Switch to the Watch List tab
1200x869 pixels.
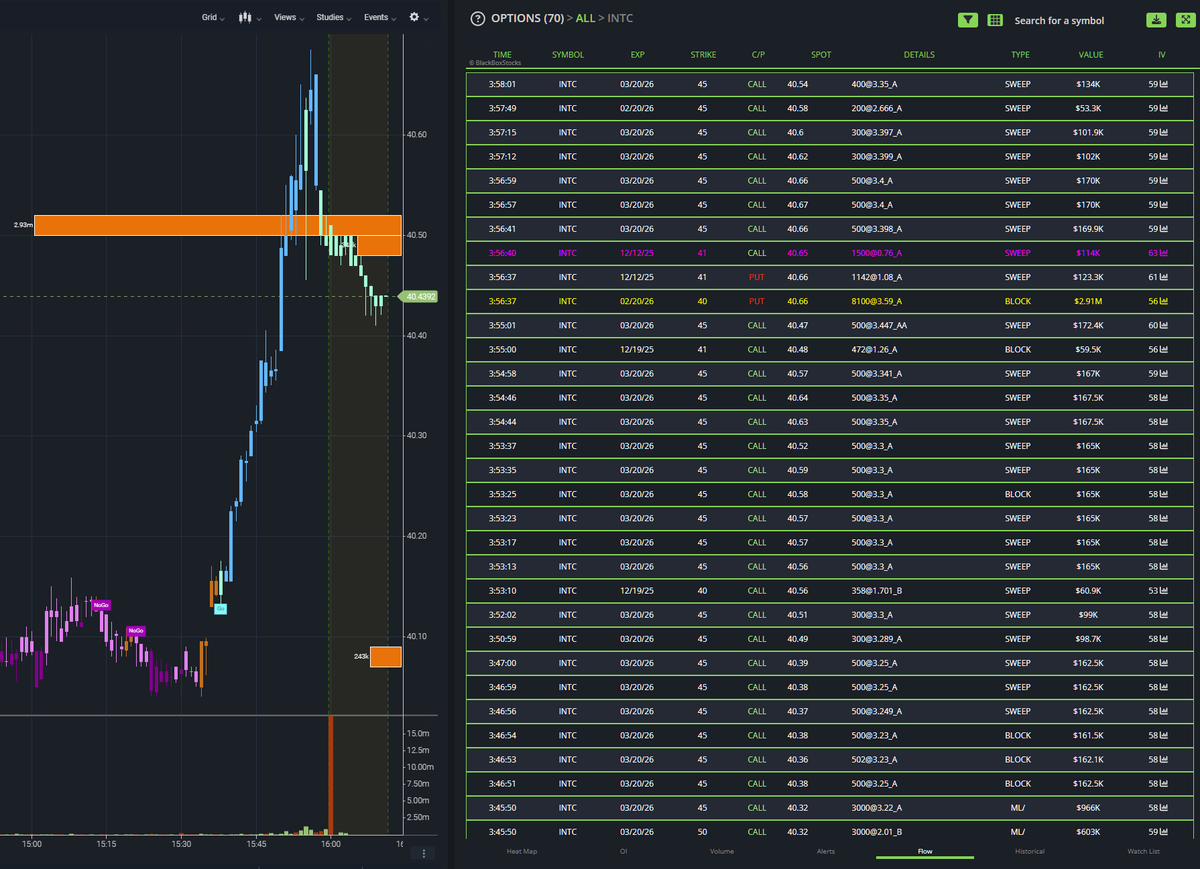coord(1143,852)
